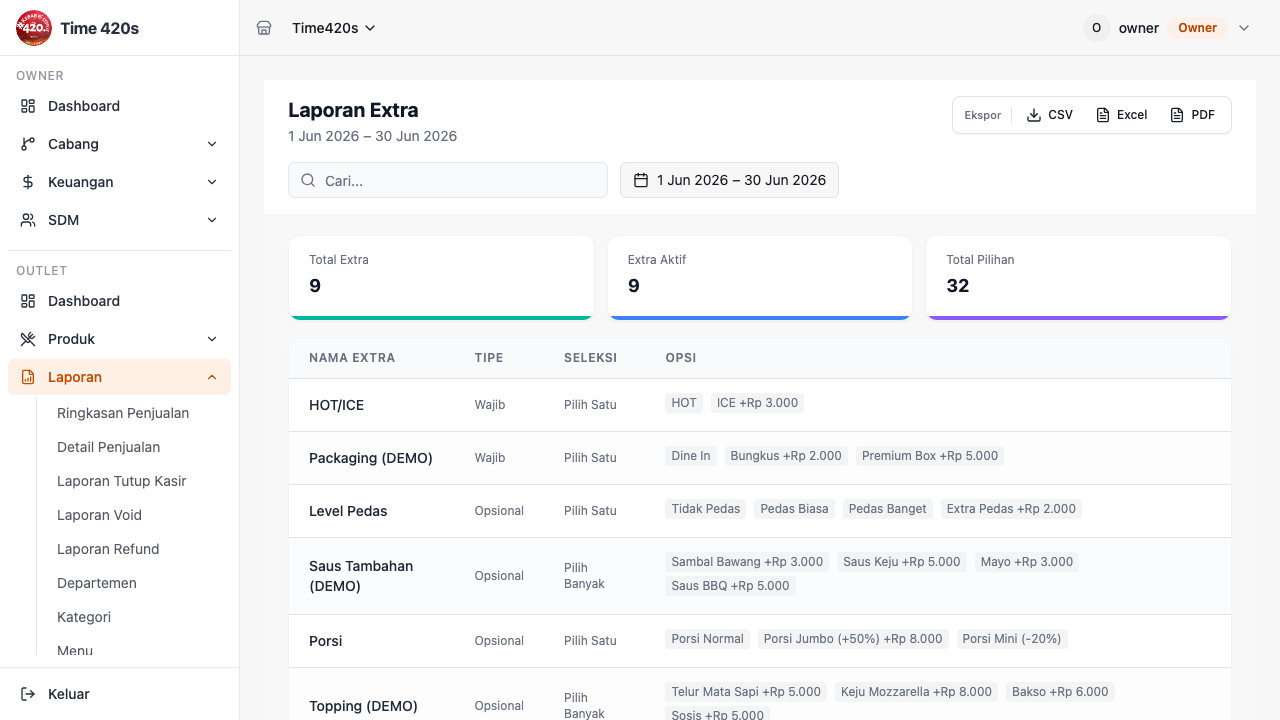The width and height of the screenshot is (1280, 720).
Task: Click the Keluar logout icon
Action: click(x=28, y=694)
